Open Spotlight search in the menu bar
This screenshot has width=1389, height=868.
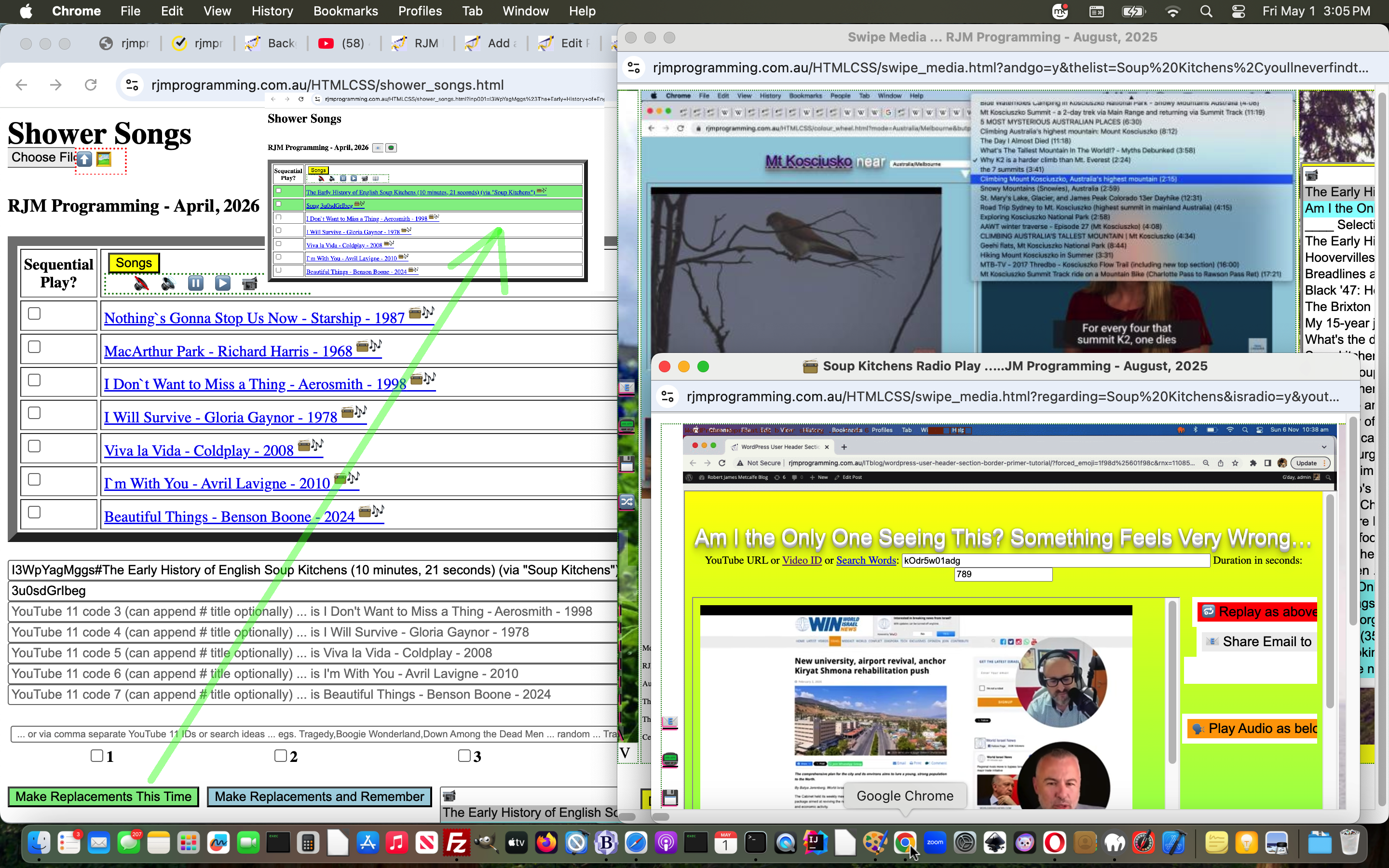click(1207, 12)
